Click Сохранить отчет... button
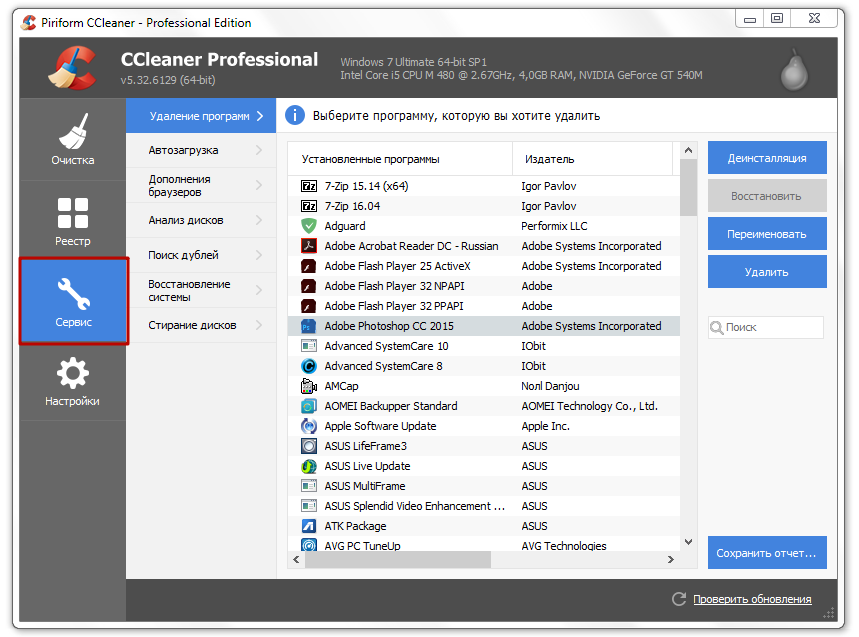 [767, 553]
